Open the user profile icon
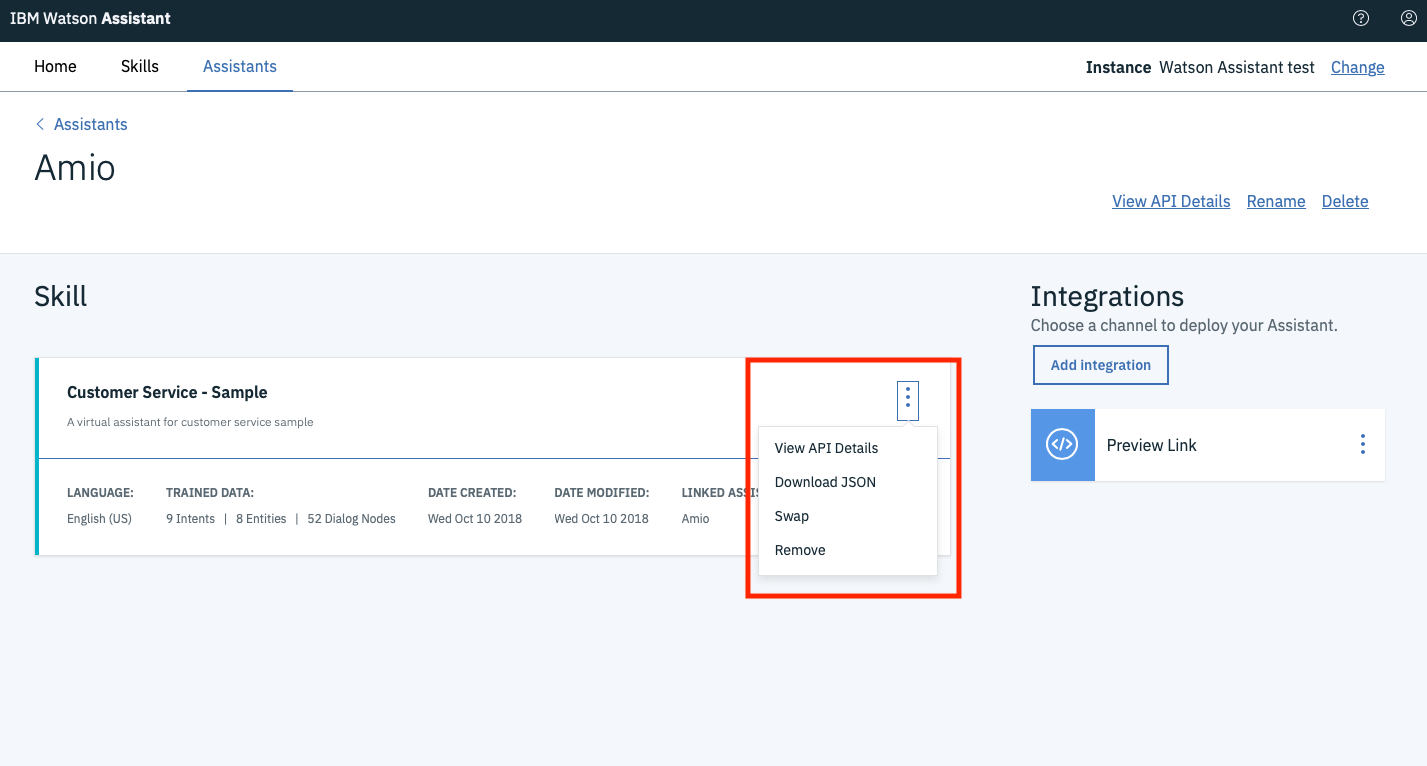 1408,18
